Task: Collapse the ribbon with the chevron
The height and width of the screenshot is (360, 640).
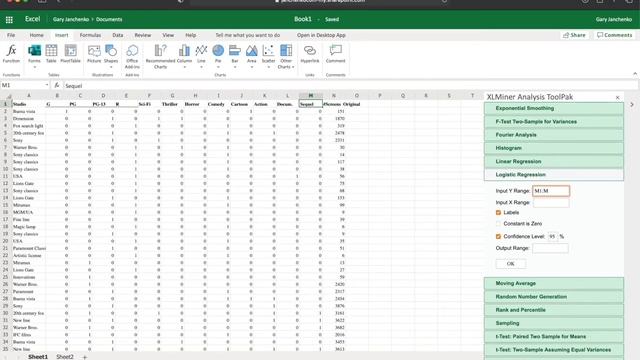Action: (635, 74)
